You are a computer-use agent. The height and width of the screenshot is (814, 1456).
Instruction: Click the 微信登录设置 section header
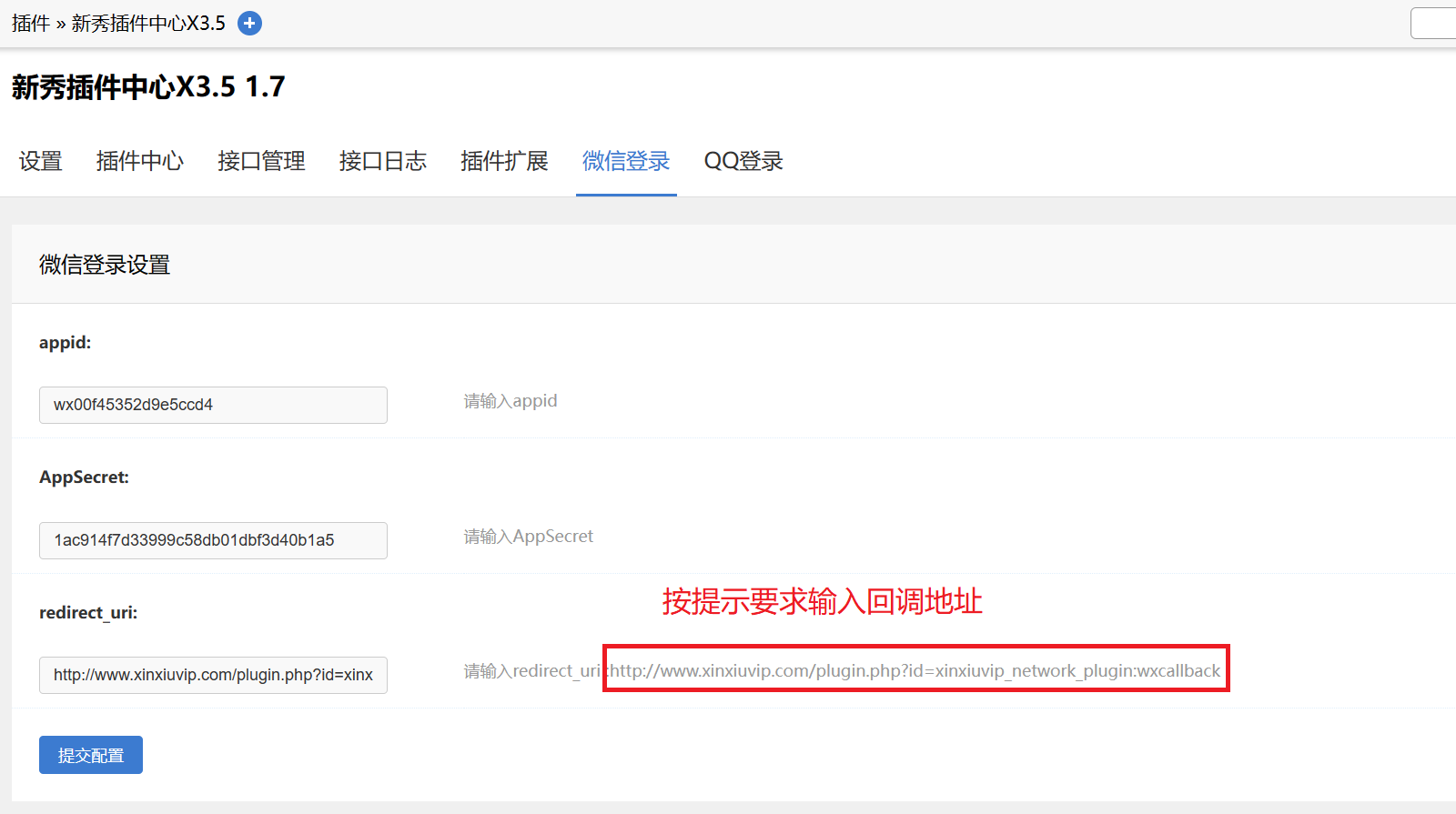coord(105,265)
